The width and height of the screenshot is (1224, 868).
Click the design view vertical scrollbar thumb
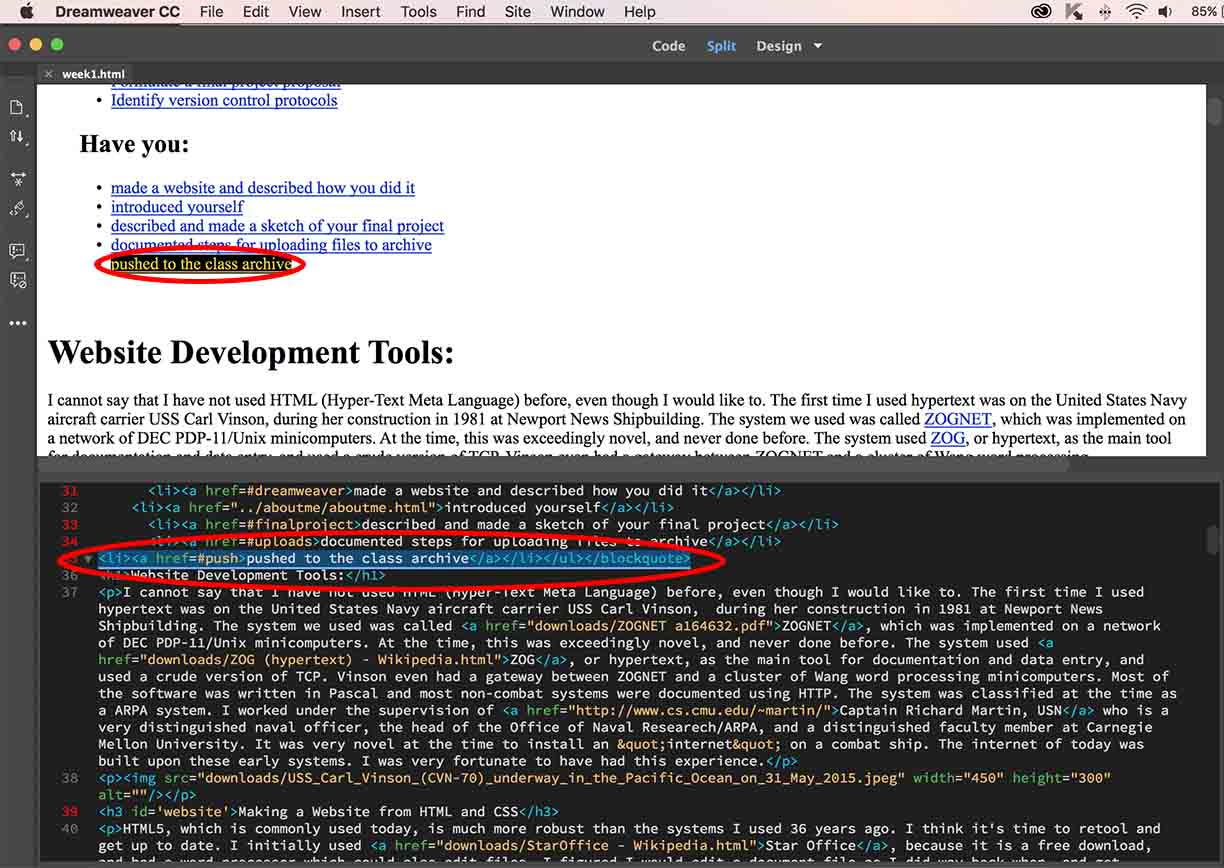pos(1214,109)
